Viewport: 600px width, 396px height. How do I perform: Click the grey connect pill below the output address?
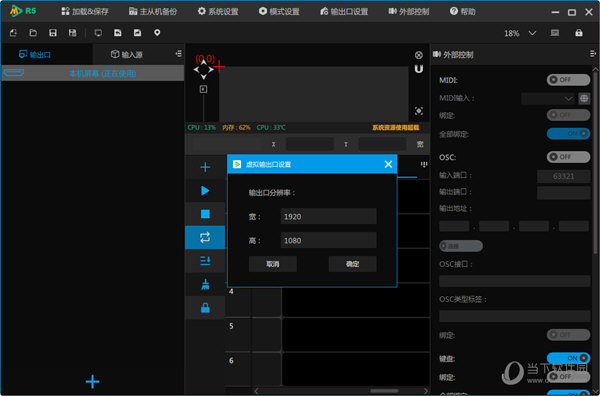tap(461, 246)
